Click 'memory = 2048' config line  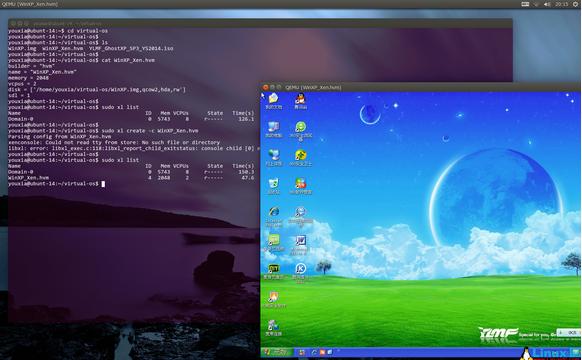point(28,78)
